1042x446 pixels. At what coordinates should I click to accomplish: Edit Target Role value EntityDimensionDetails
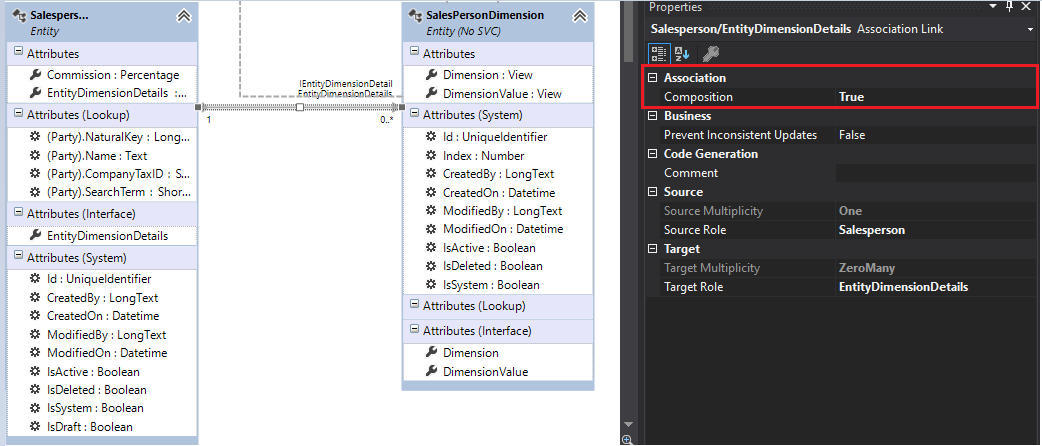click(x=903, y=287)
